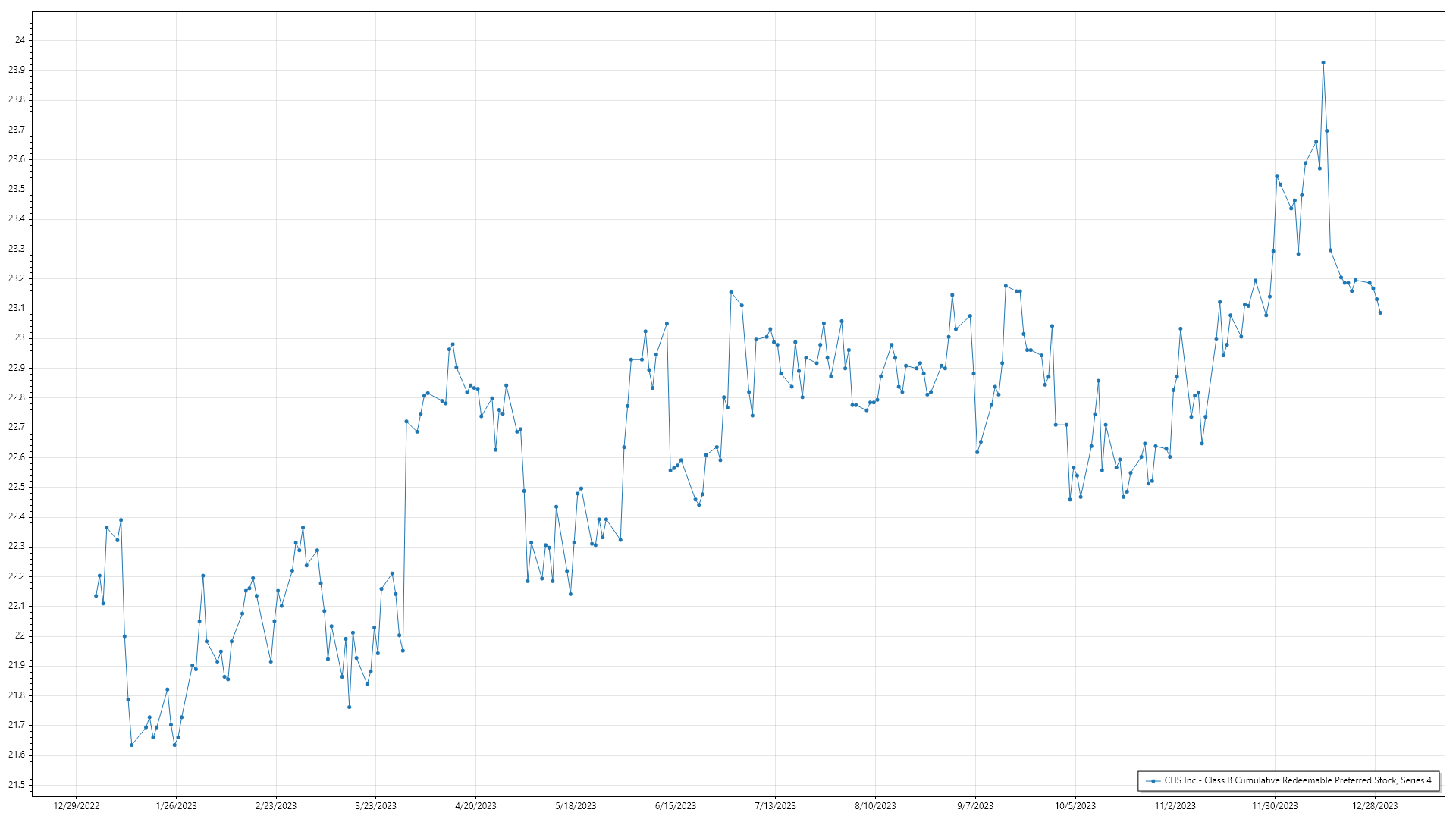This screenshot has width=1456, height=819.
Task: Click the 7/13/2023 x-axis date label
Action: [x=775, y=806]
